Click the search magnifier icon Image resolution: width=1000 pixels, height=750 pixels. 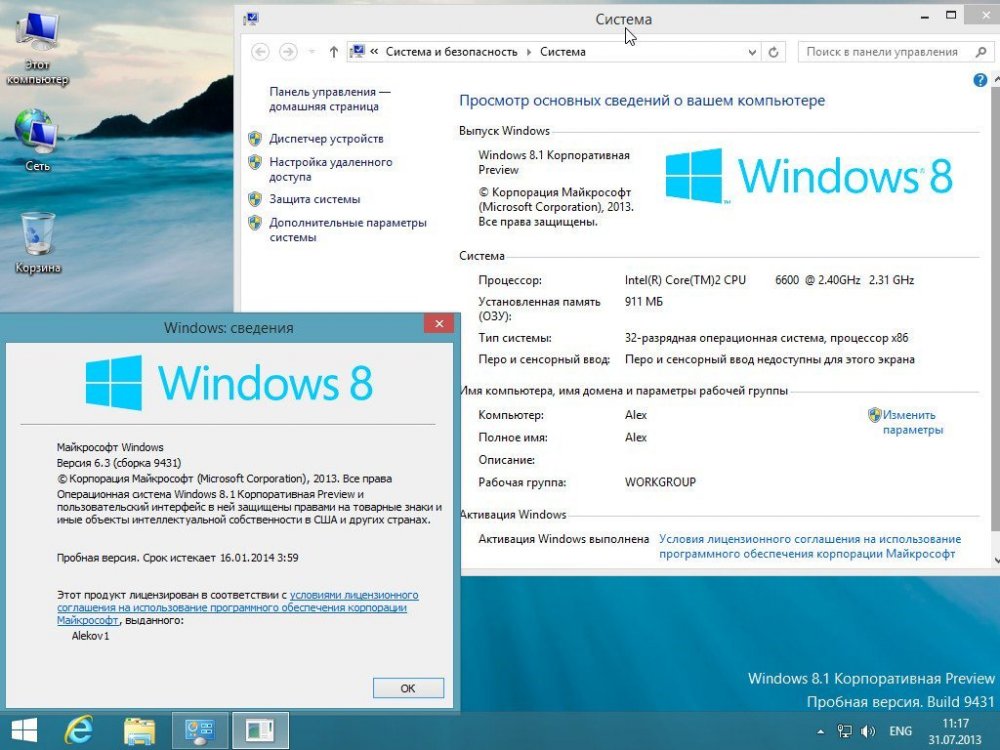point(981,52)
